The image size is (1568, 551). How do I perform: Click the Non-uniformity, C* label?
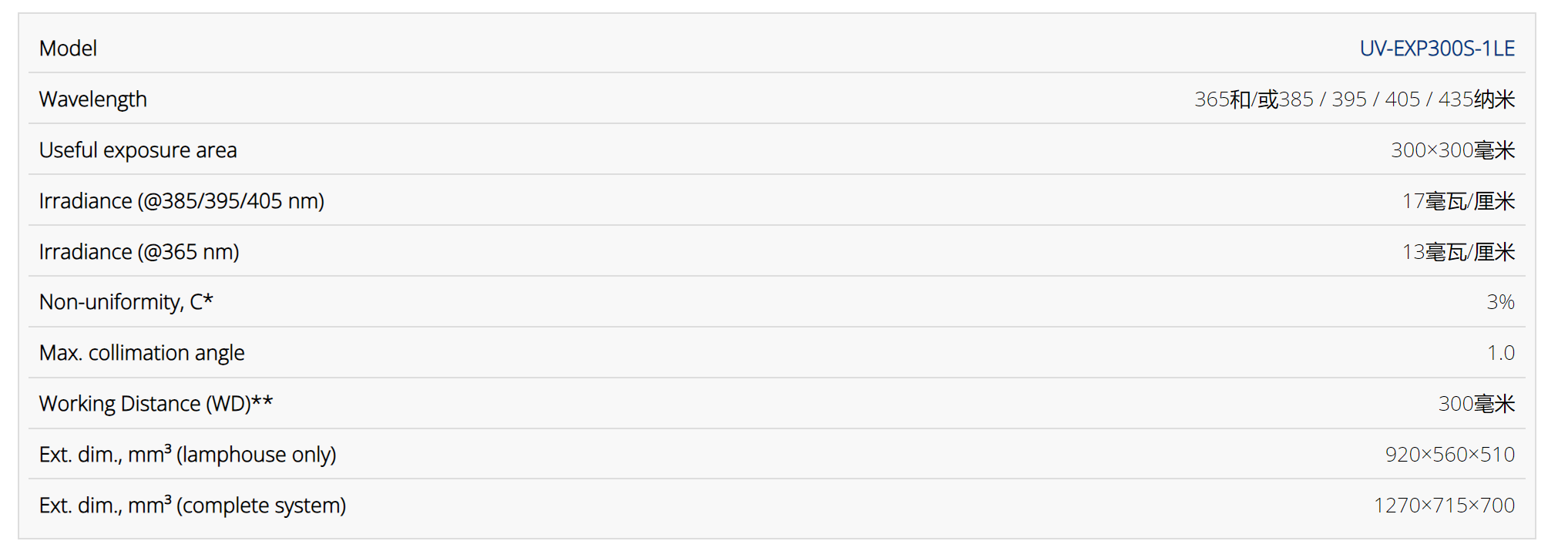point(126,302)
